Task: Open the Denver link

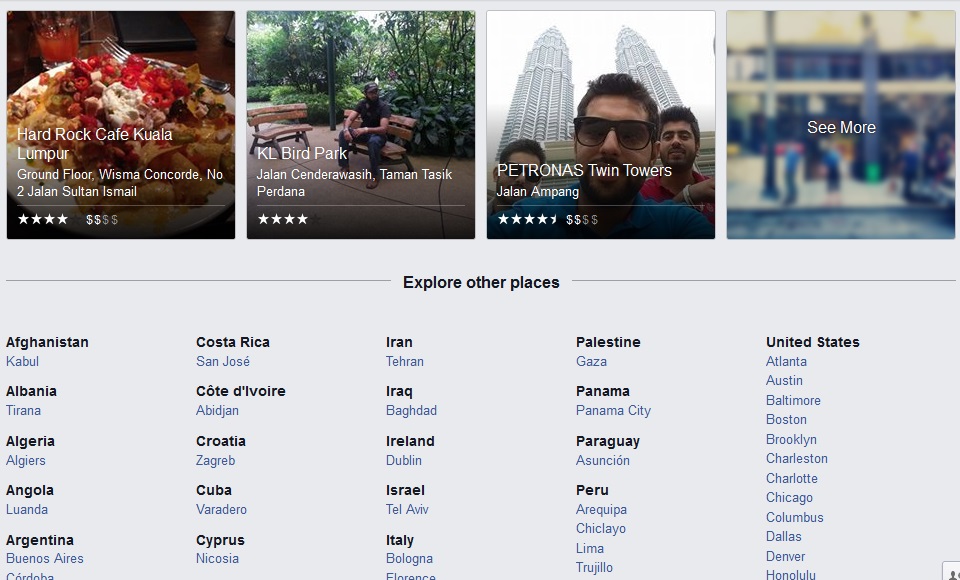Action: pyautogui.click(x=786, y=557)
